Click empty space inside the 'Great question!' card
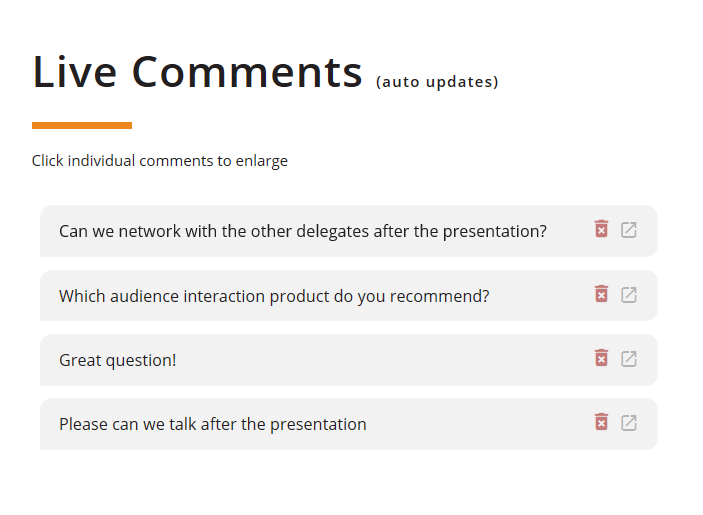Viewport: 703px width, 515px height. click(381, 360)
